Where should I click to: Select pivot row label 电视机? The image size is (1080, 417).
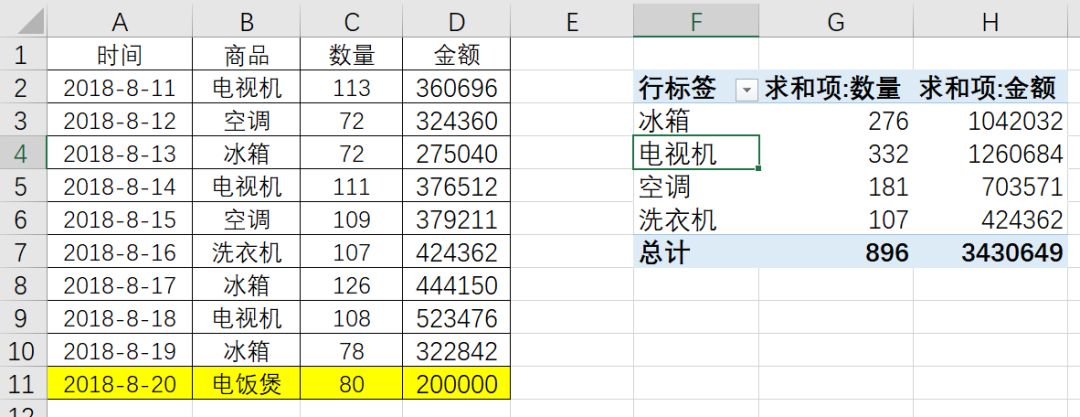(696, 153)
